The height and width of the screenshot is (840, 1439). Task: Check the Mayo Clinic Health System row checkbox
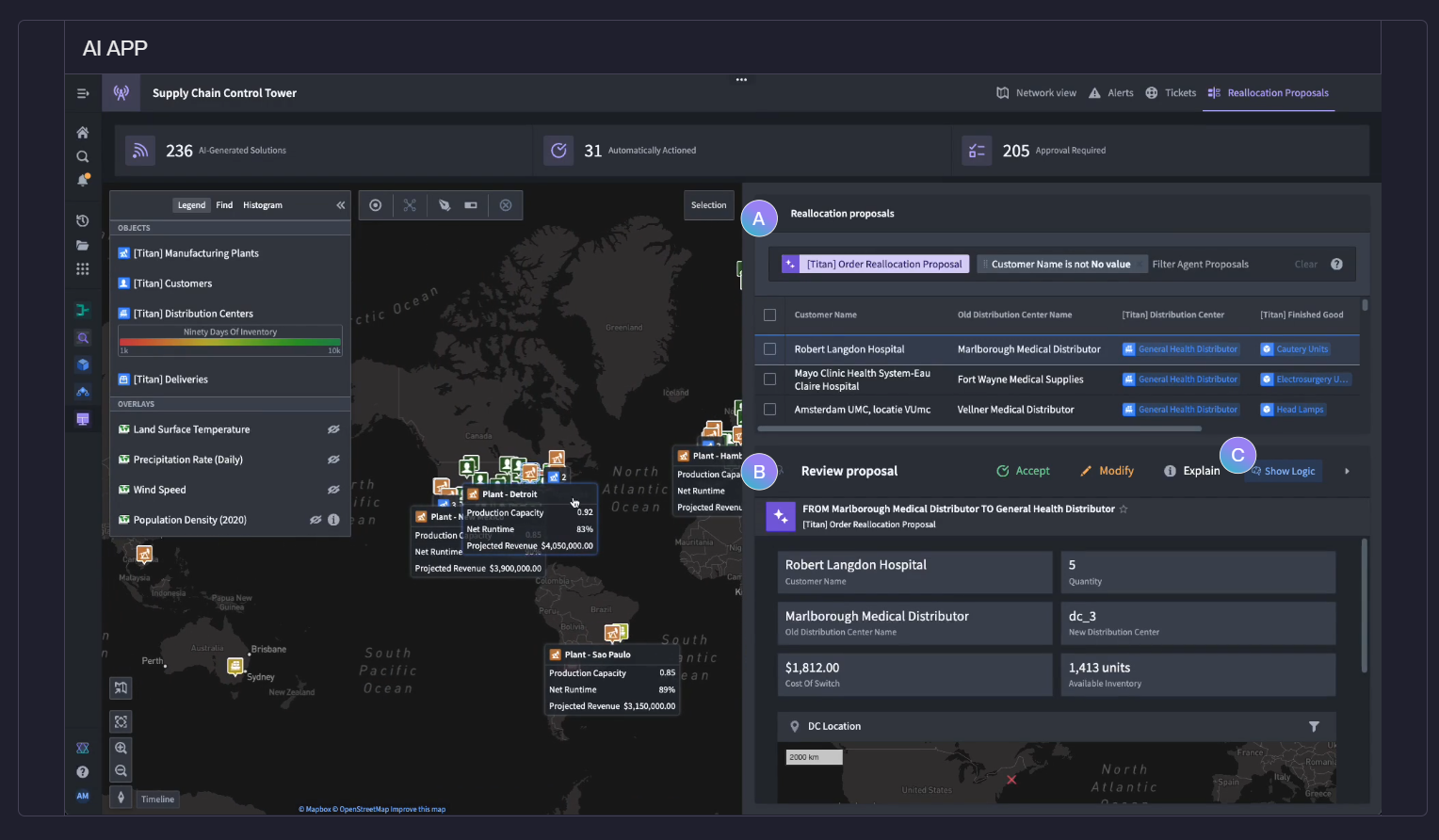coord(769,380)
